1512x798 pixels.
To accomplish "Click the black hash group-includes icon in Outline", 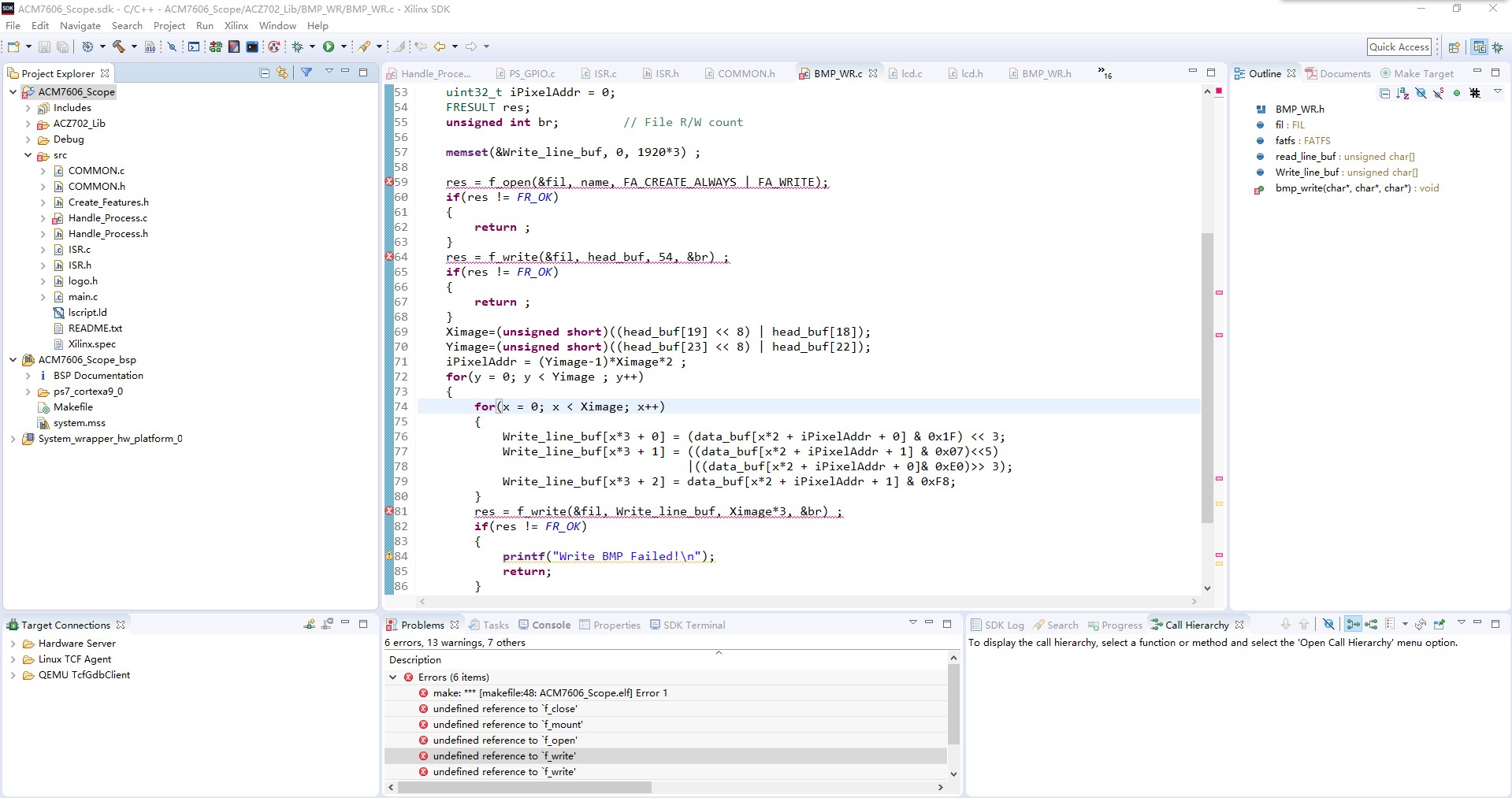I will 1475,93.
